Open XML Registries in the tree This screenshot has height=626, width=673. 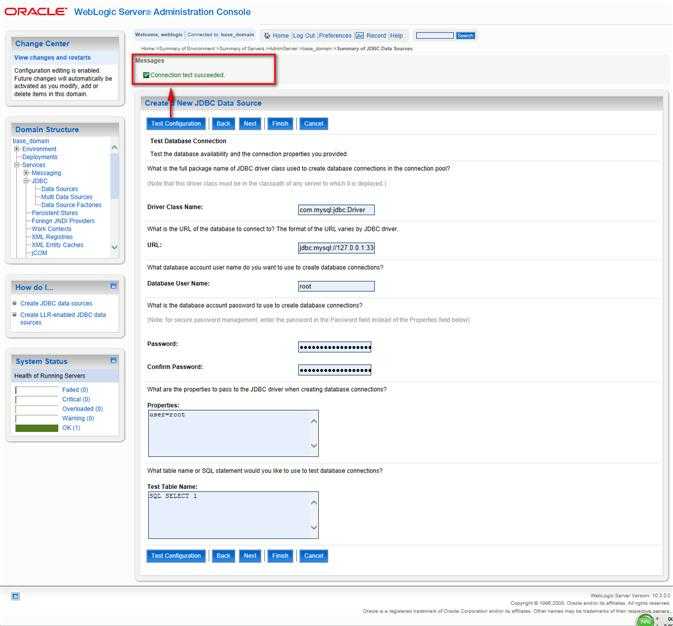[x=52, y=237]
